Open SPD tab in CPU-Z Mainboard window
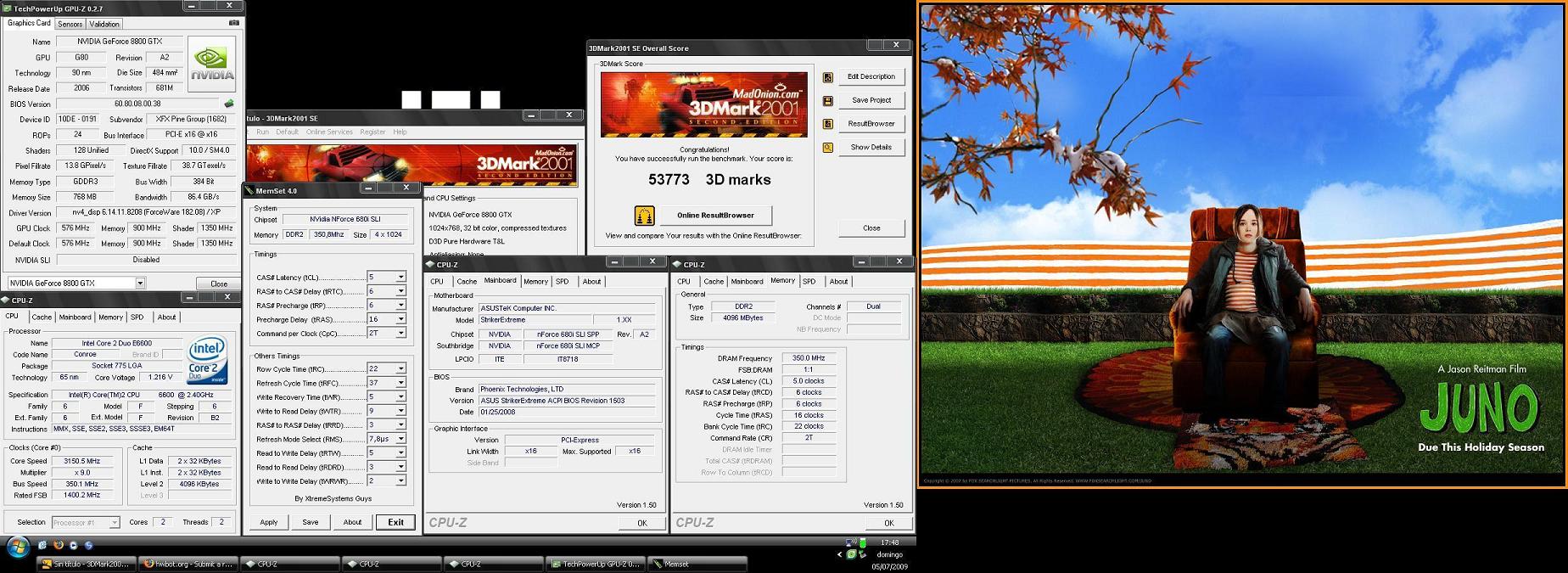The height and width of the screenshot is (573, 1568). coord(563,282)
